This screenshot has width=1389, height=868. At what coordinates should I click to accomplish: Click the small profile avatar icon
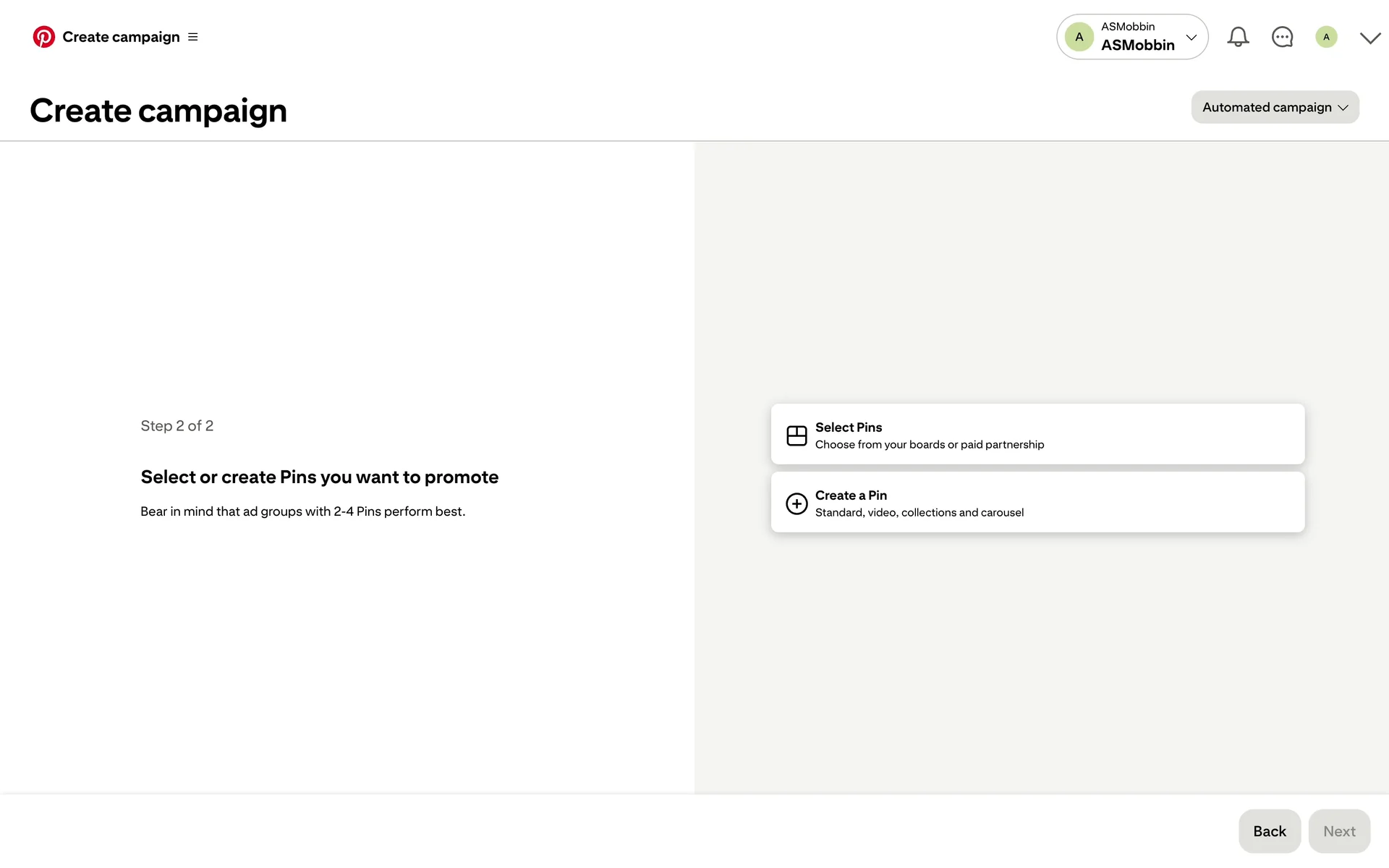pos(1326,37)
